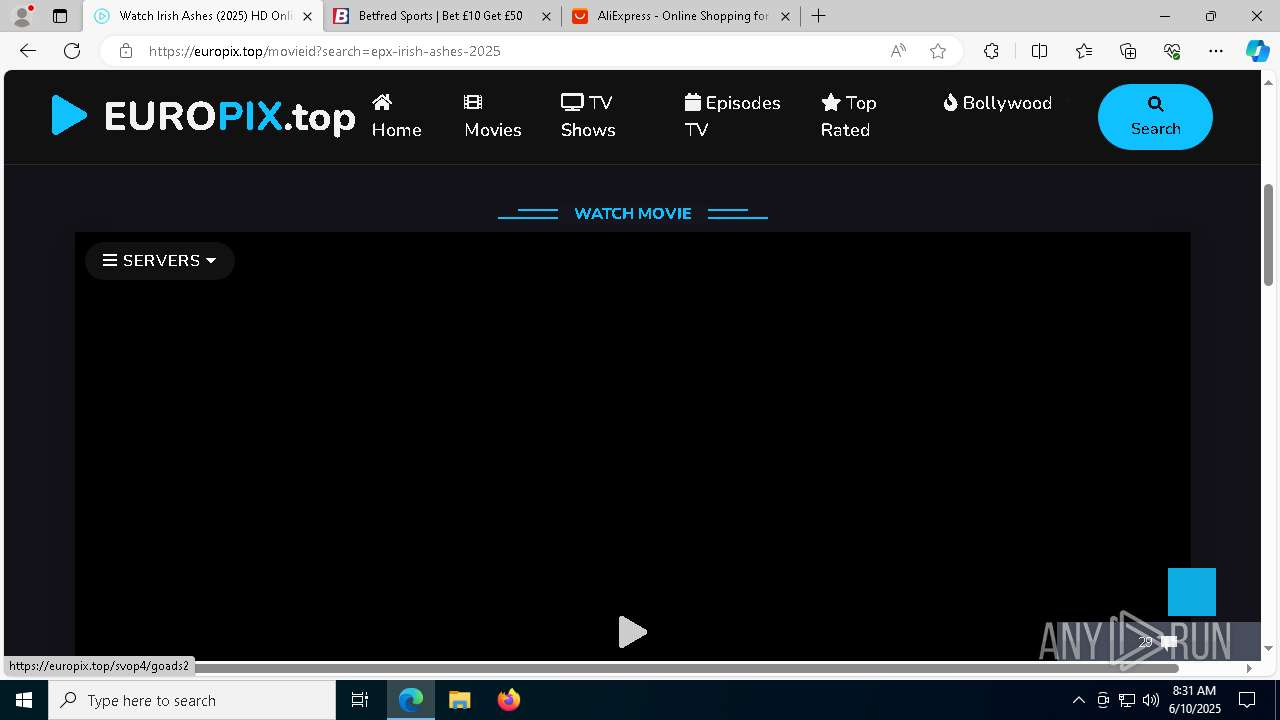Enable split screen view
Screen dimensions: 1280x720
click(1039, 51)
